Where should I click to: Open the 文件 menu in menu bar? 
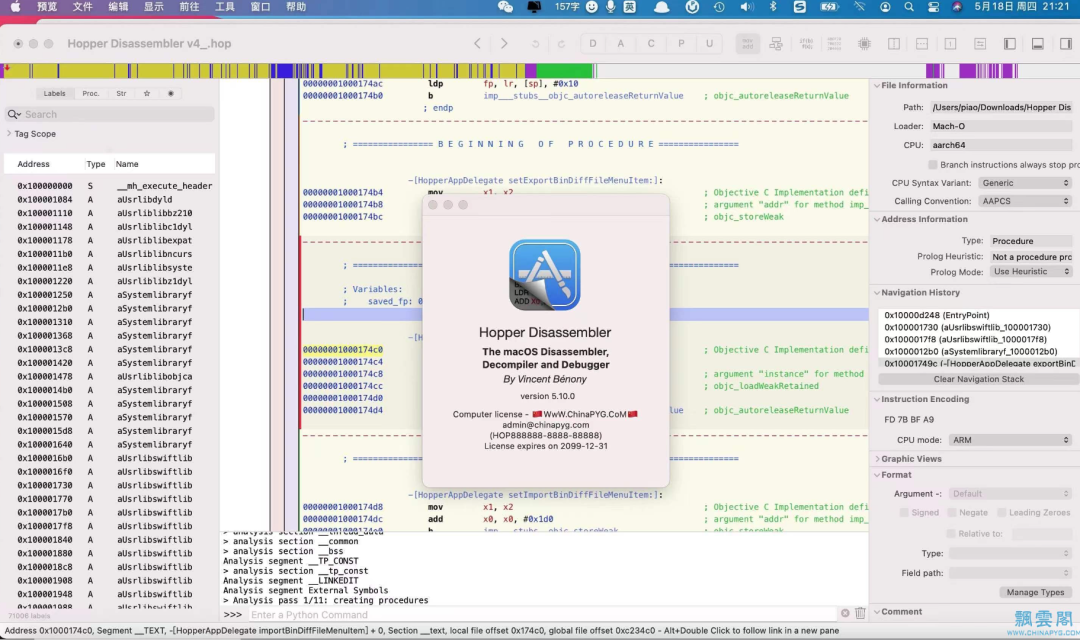pos(83,7)
